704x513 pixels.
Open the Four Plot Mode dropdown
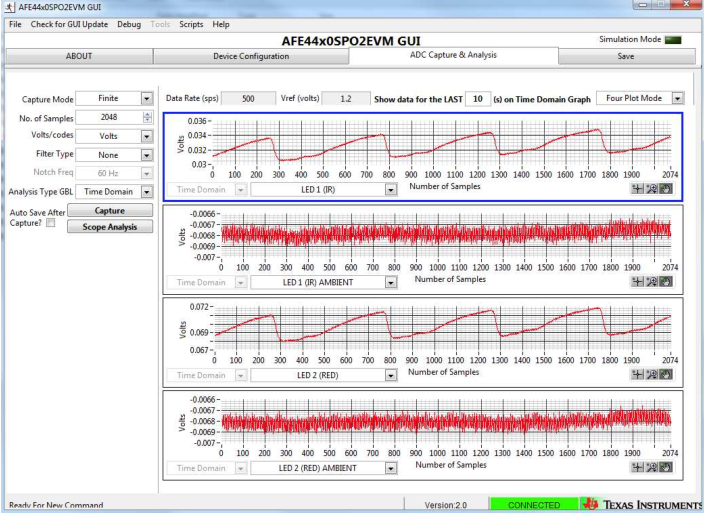click(677, 99)
